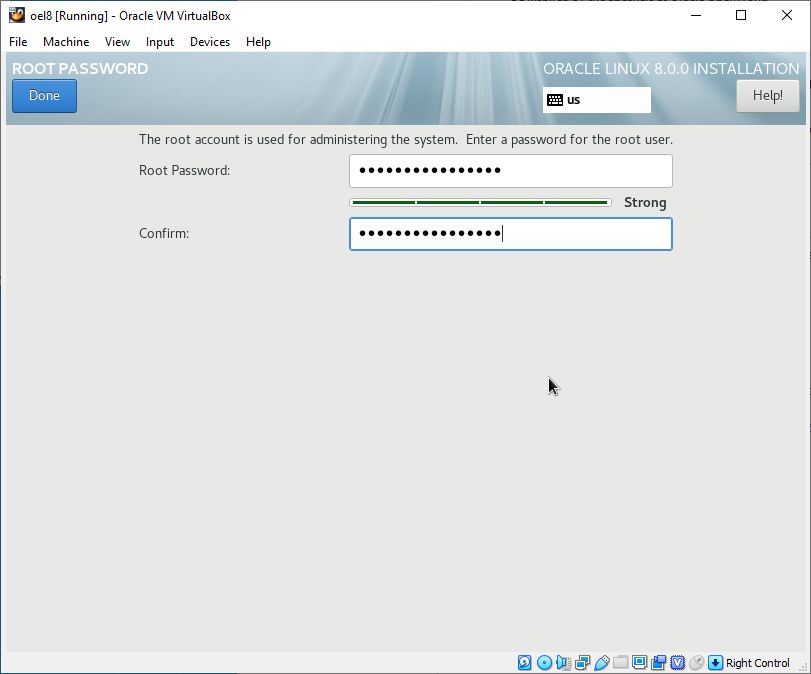Click the audio status icon

(563, 663)
